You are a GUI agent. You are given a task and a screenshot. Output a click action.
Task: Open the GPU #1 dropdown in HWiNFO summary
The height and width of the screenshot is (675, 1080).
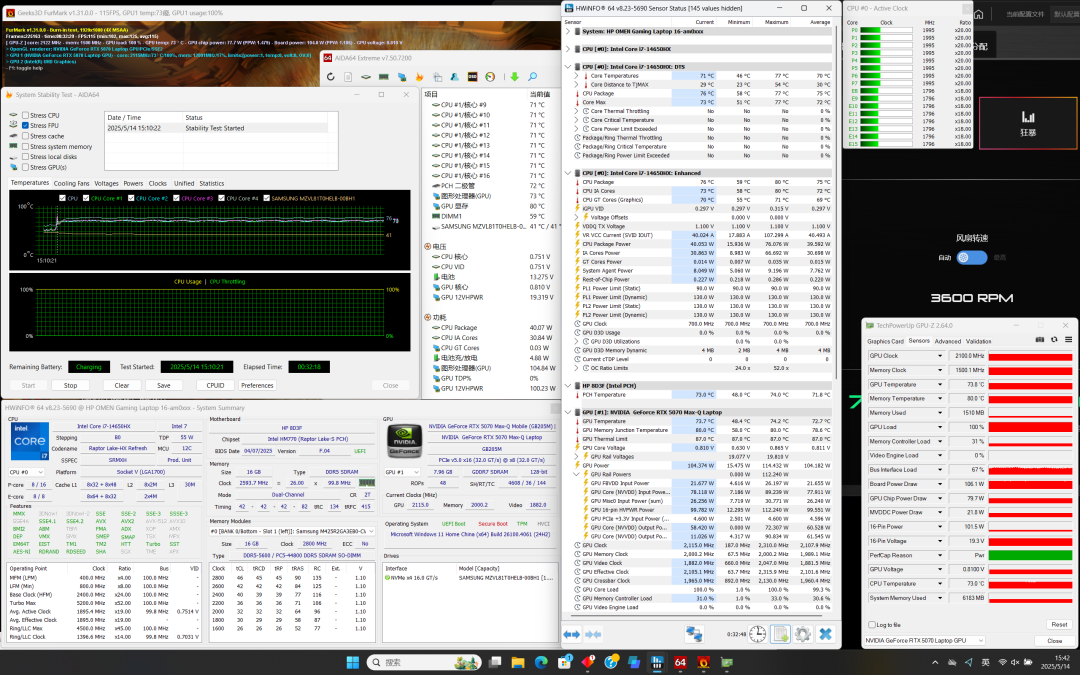click(402, 472)
